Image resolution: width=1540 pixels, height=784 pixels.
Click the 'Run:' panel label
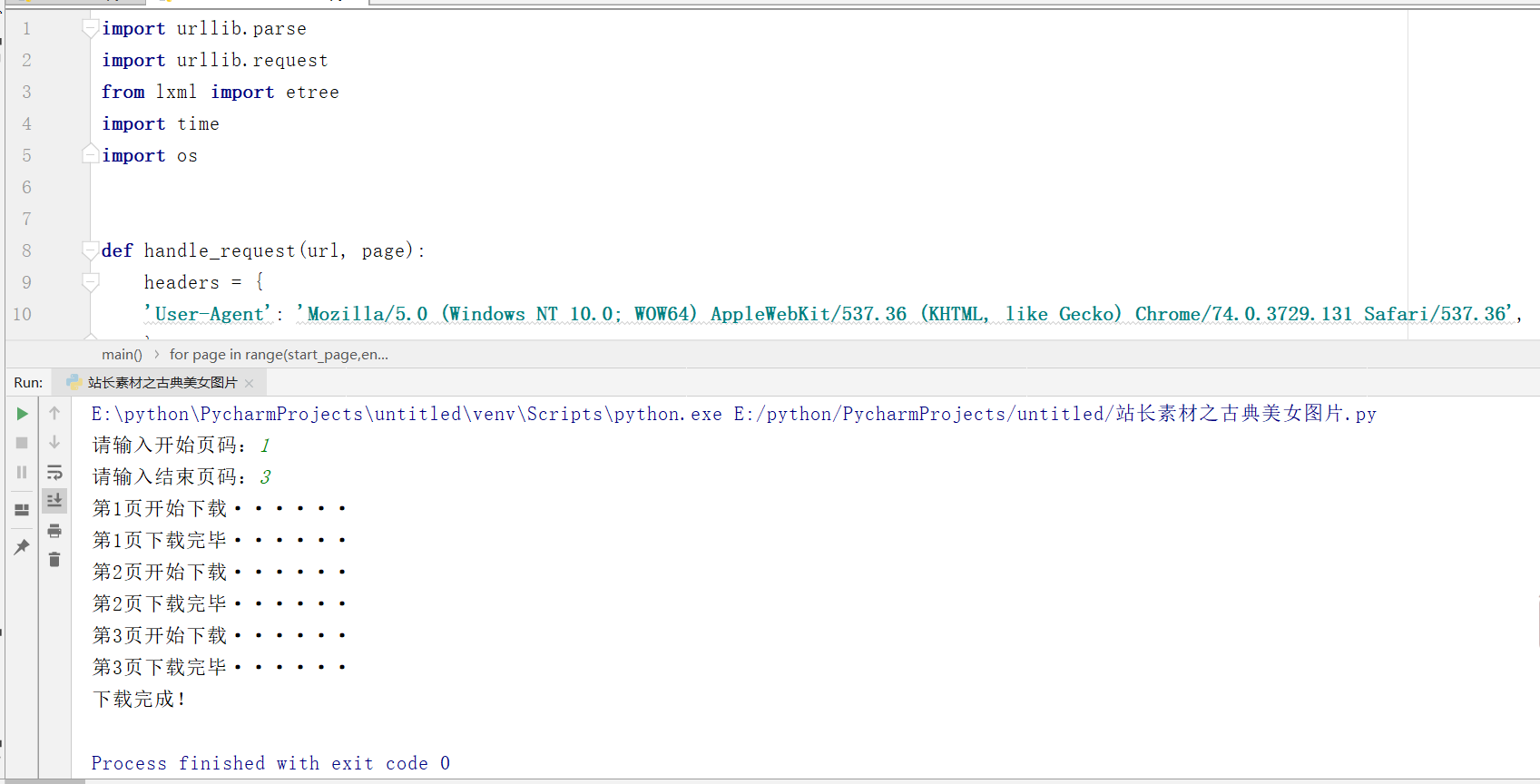(28, 383)
